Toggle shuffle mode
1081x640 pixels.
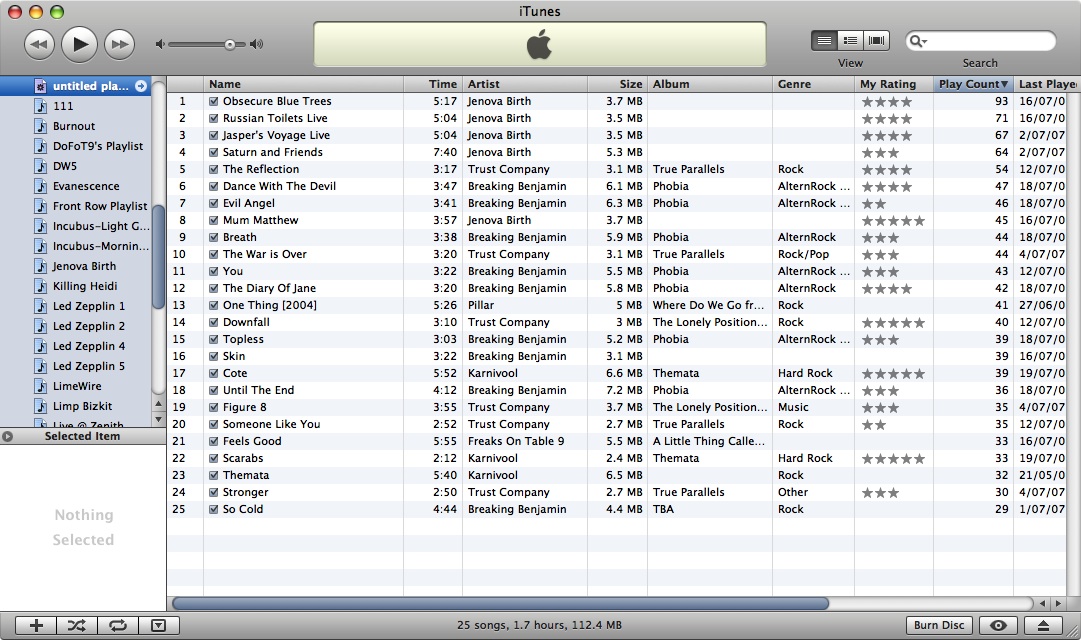[77, 626]
